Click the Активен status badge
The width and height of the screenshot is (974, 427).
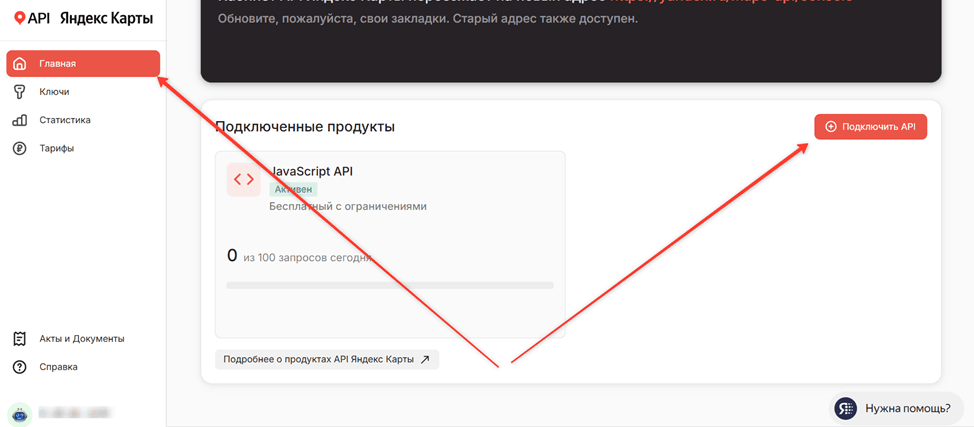point(294,190)
